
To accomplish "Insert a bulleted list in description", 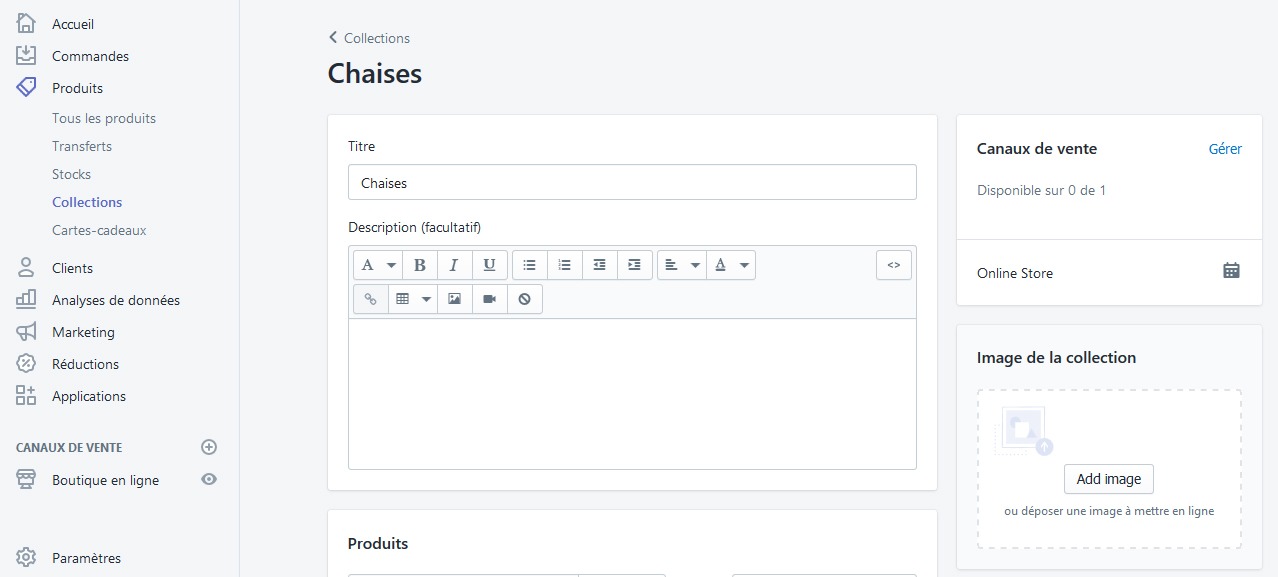I will coord(530,265).
